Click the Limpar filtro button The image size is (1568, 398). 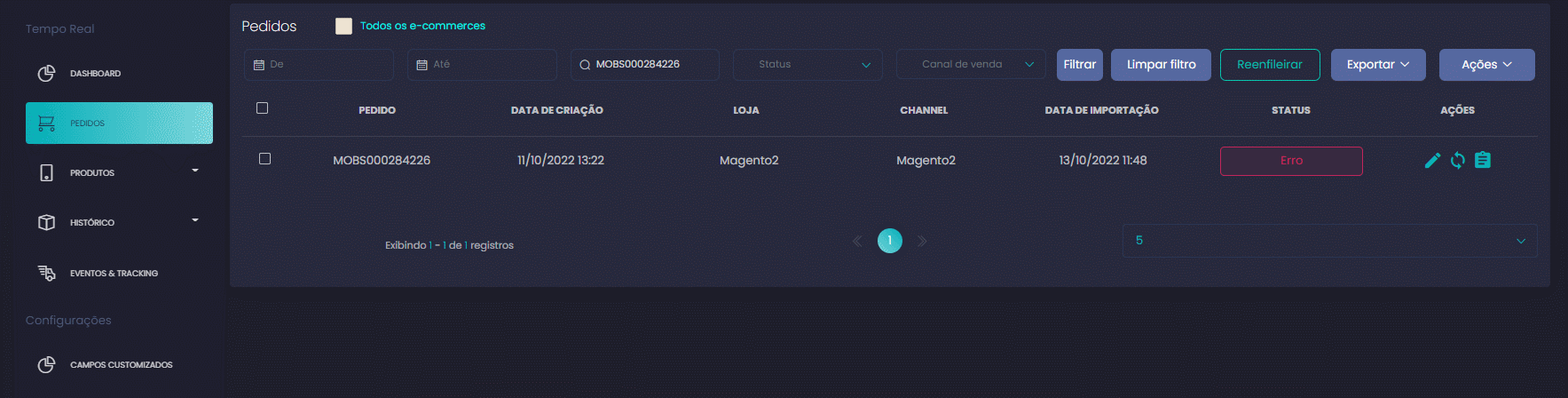tap(1161, 65)
